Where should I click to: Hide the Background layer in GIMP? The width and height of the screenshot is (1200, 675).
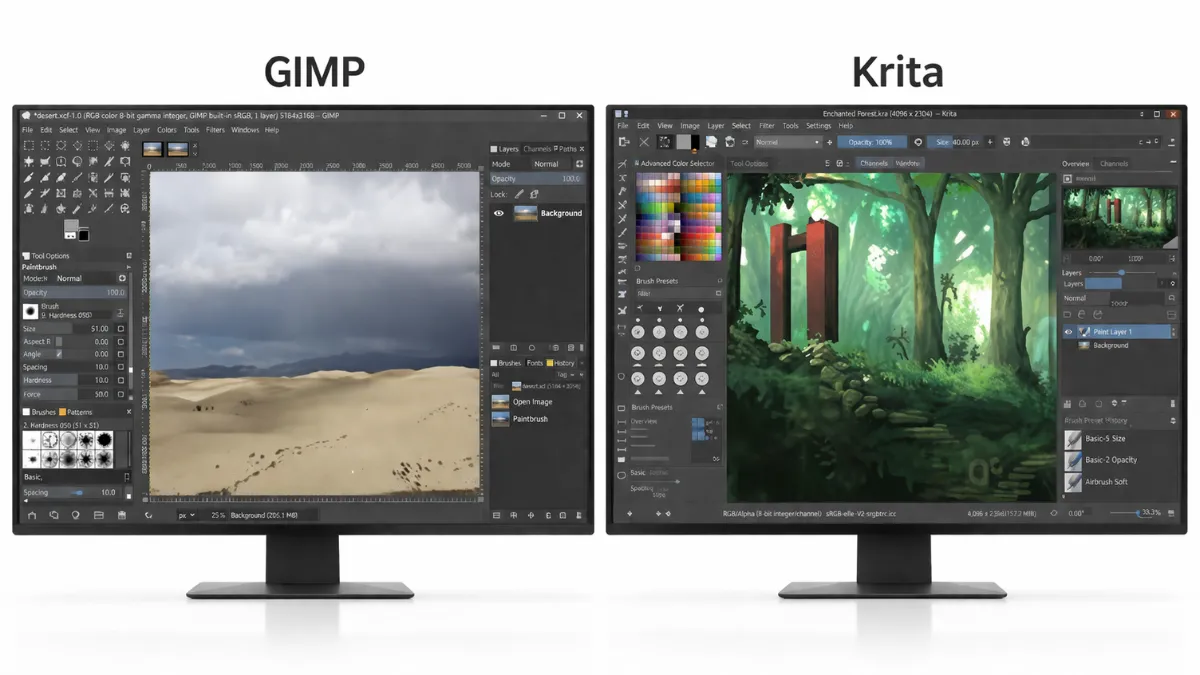[x=499, y=213]
